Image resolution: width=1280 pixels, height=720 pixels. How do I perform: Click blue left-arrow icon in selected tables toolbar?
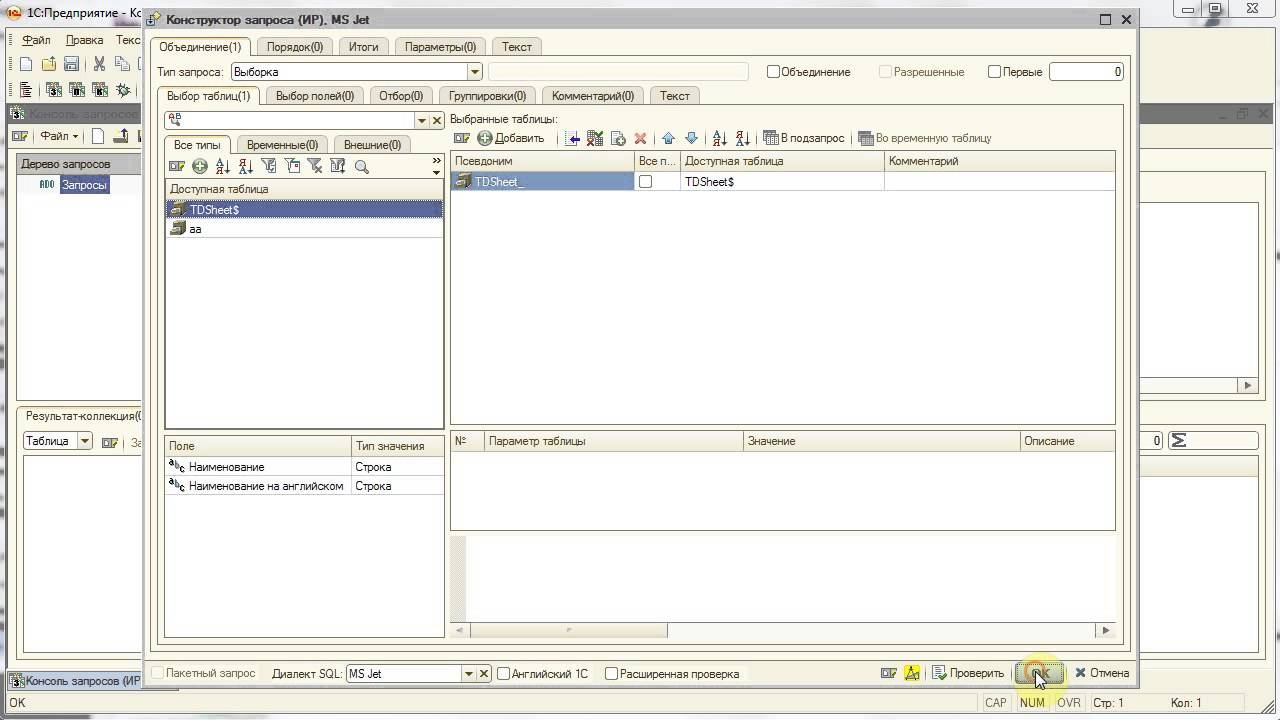573,138
